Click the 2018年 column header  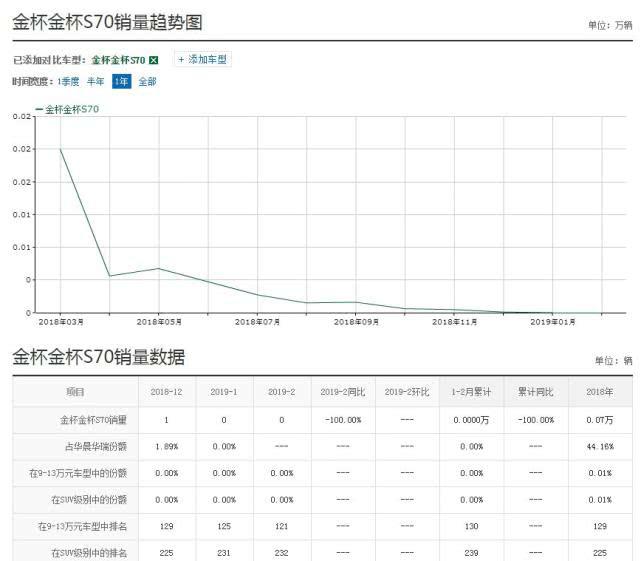pos(600,392)
